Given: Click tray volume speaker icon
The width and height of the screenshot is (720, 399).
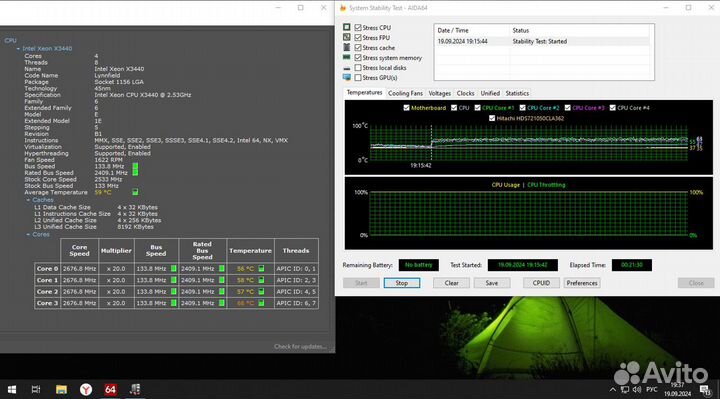Looking at the screenshot, I should (x=636, y=390).
